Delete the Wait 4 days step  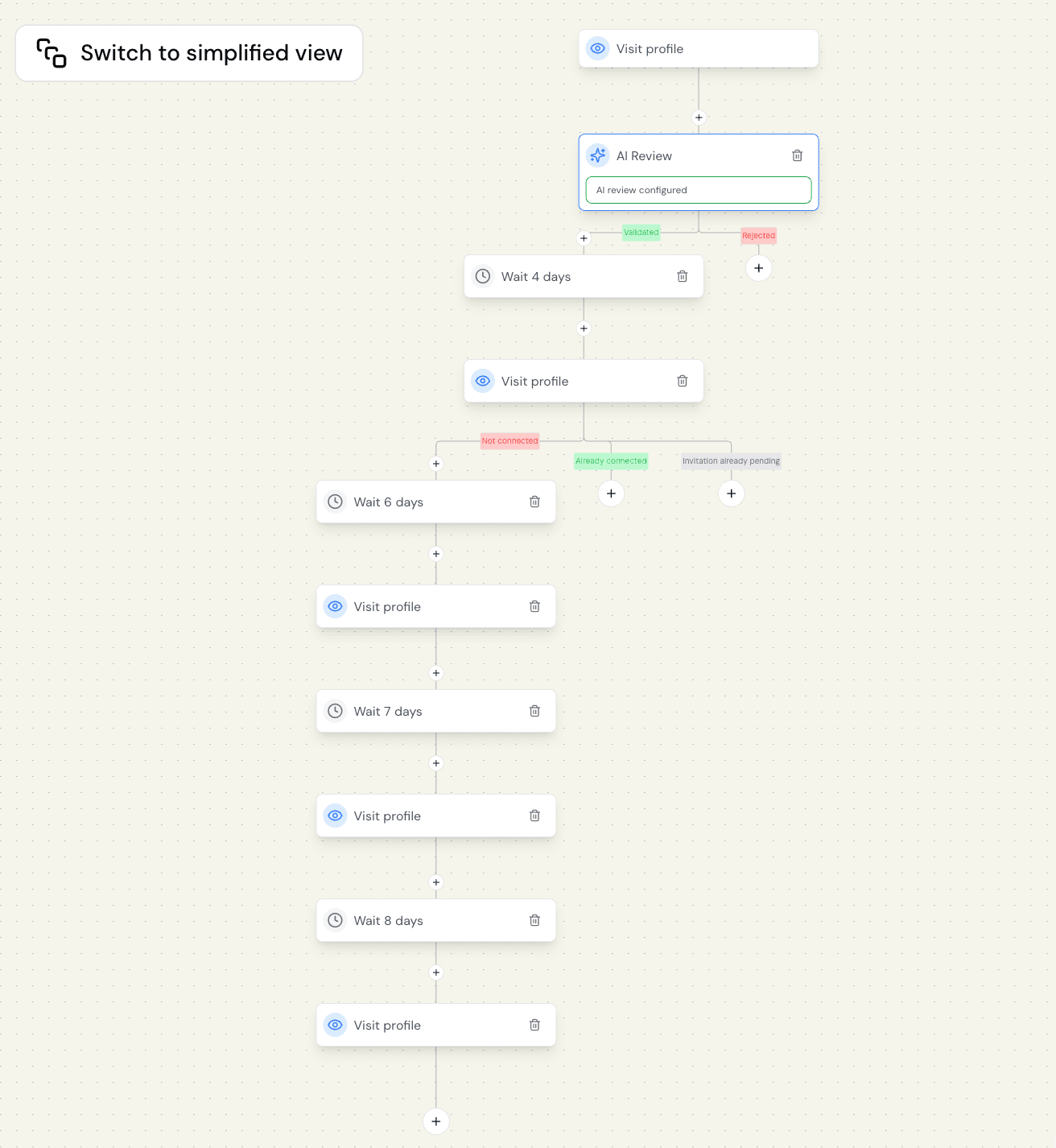coord(682,276)
